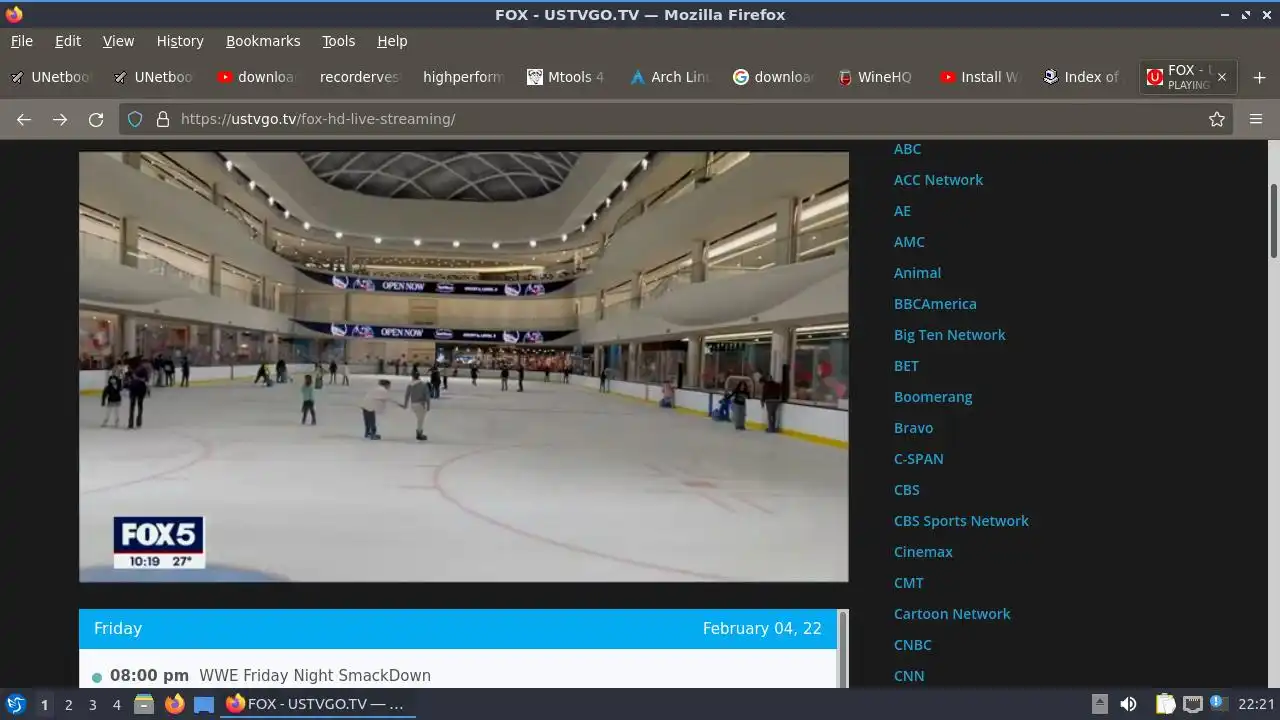Expand hidden tray icons arrow
Image resolution: width=1280 pixels, height=720 pixels.
tap(1099, 704)
